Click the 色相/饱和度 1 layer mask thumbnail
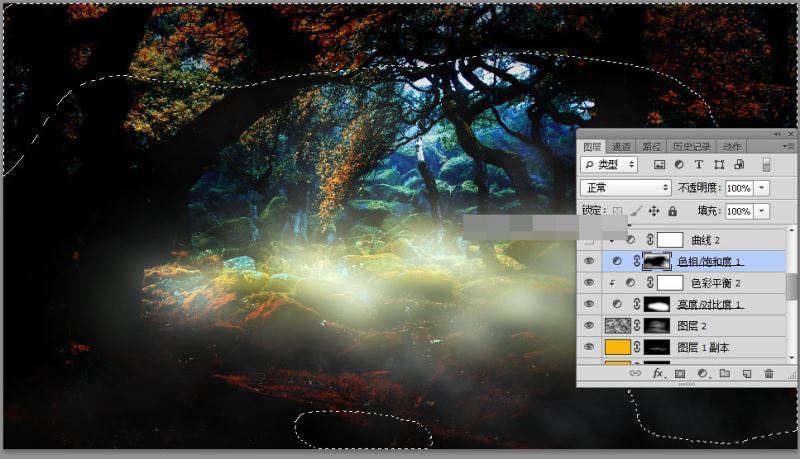Screen dimensions: 800x459 tap(657, 261)
